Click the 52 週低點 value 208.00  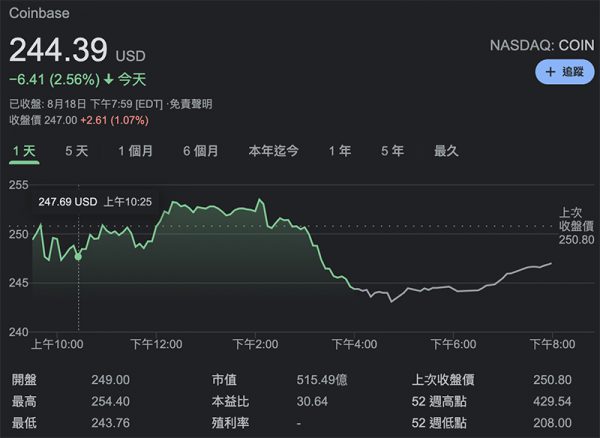point(552,423)
